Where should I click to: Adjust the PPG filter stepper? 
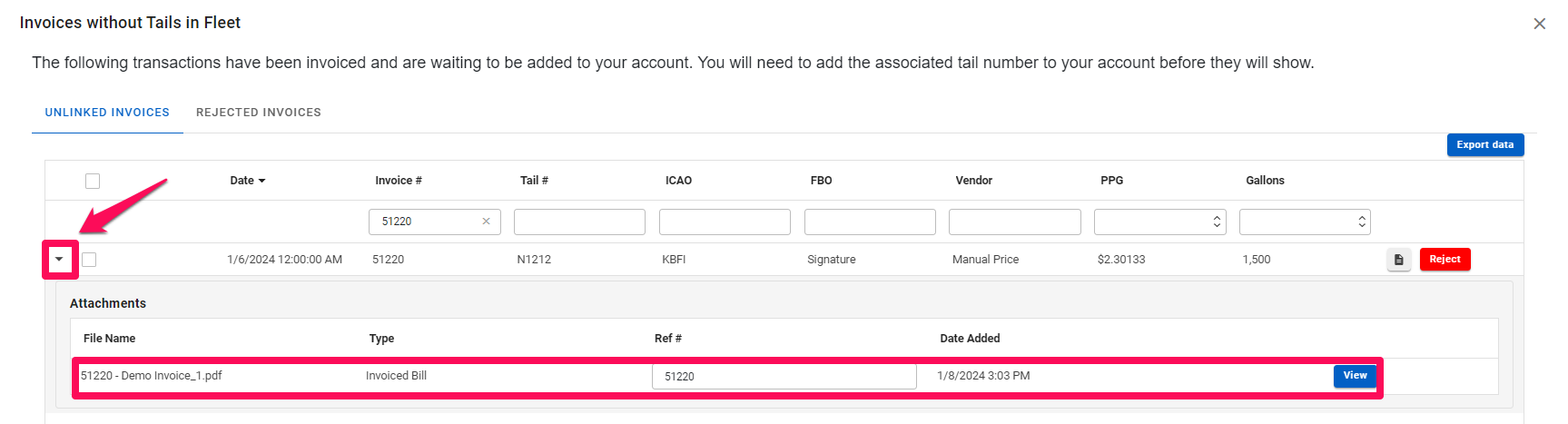point(1217,222)
